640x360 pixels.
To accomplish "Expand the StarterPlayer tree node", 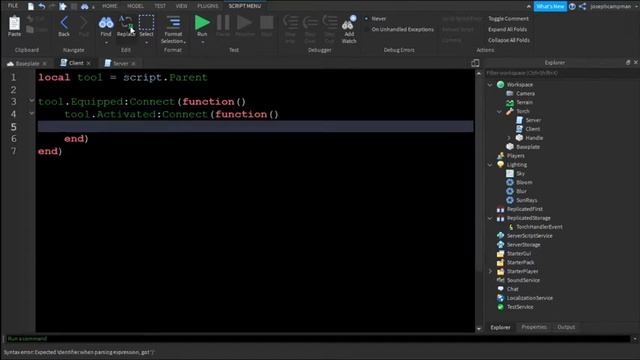I will coord(490,271).
